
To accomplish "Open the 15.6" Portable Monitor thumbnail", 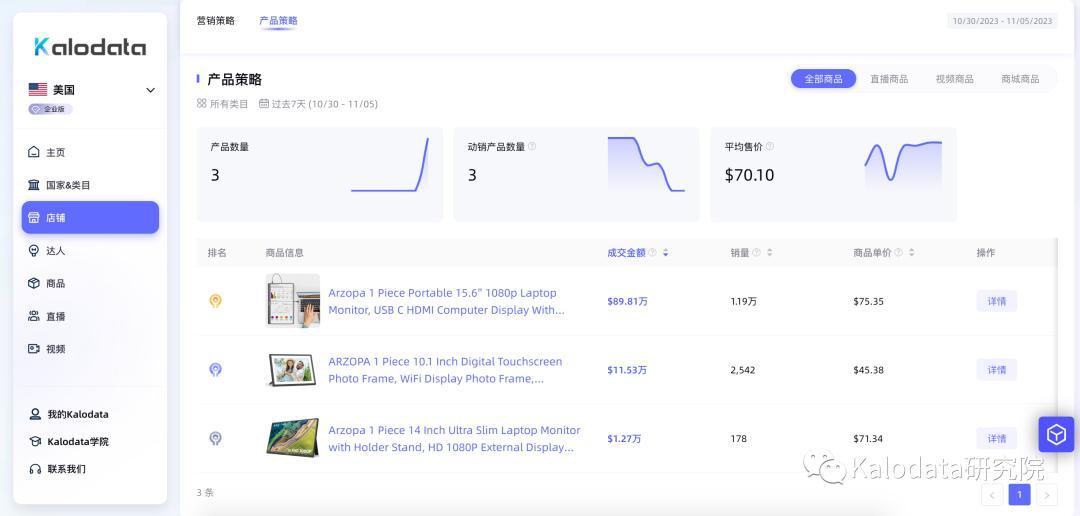I will pyautogui.click(x=293, y=301).
